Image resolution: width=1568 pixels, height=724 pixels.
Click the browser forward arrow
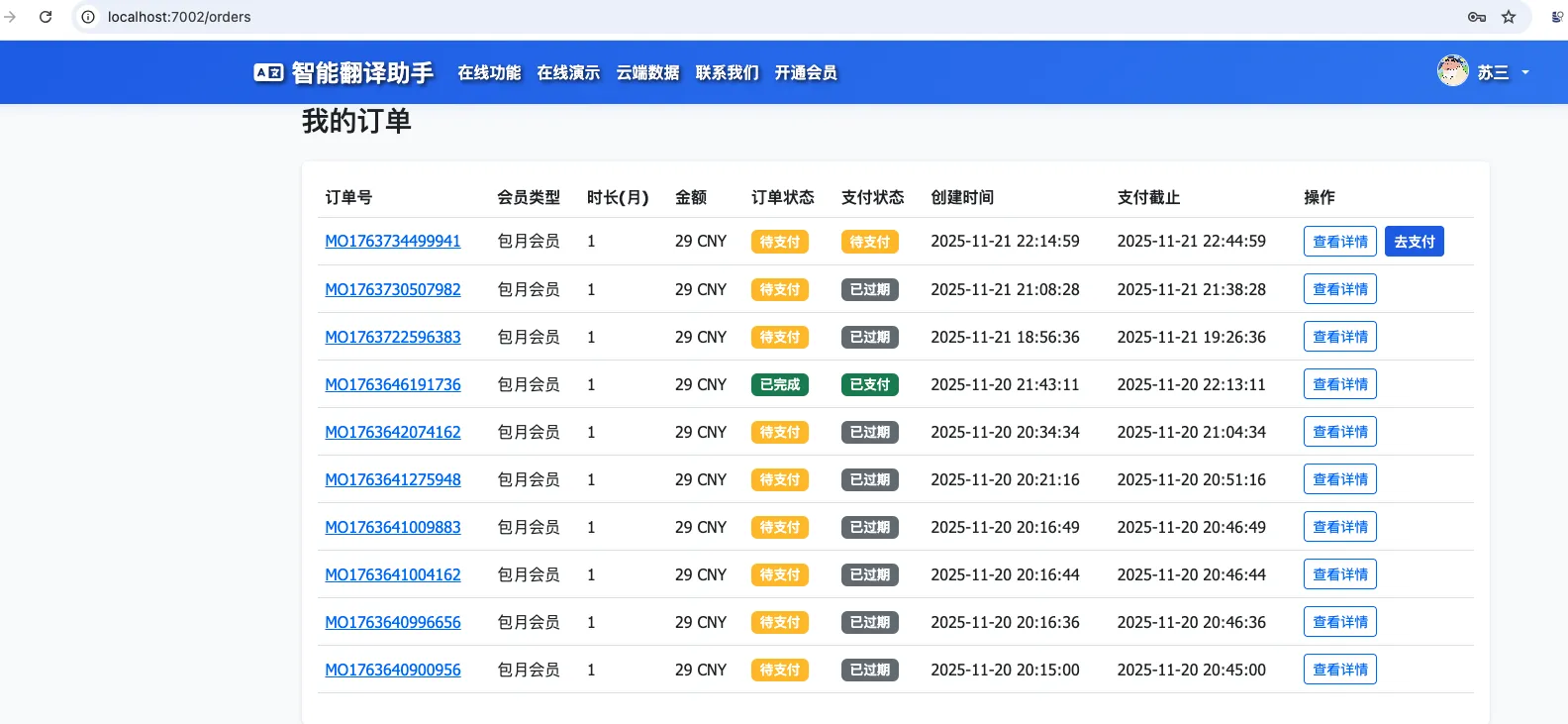pyautogui.click(x=11, y=17)
